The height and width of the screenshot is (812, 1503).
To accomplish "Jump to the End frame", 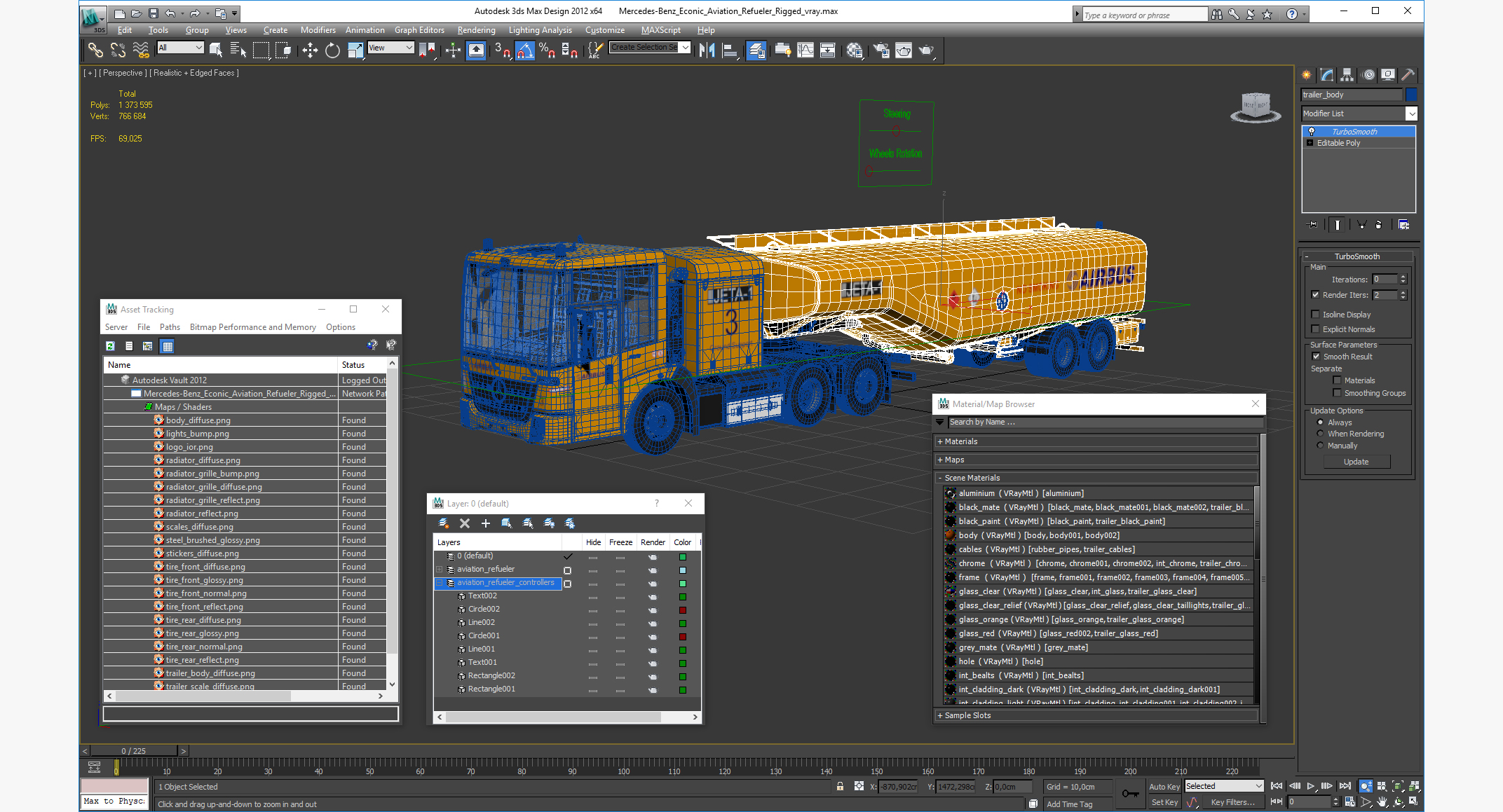I will (1345, 786).
